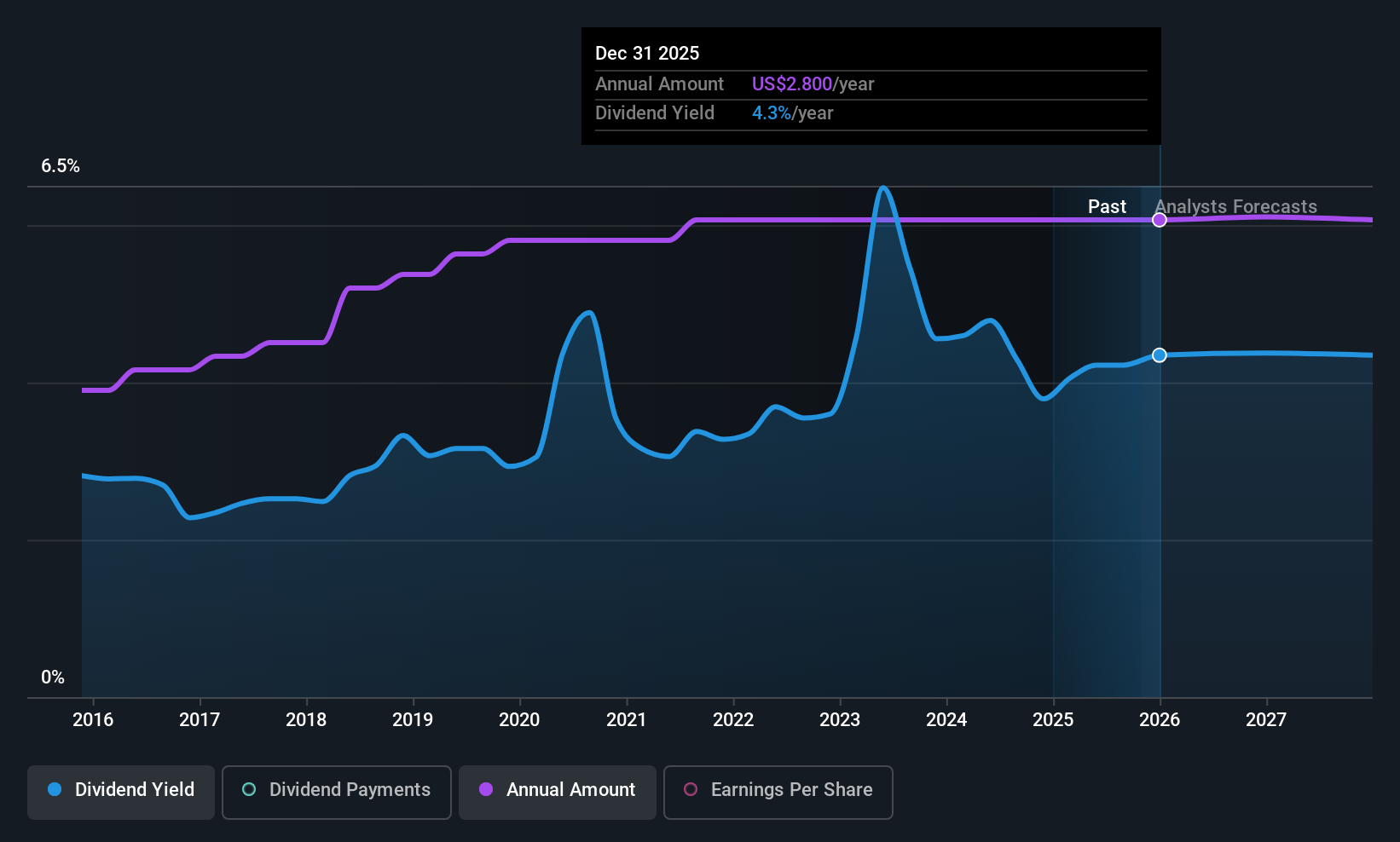Toggle the Annual Amount series visibility
Viewport: 1400px width, 842px height.
tap(557, 792)
